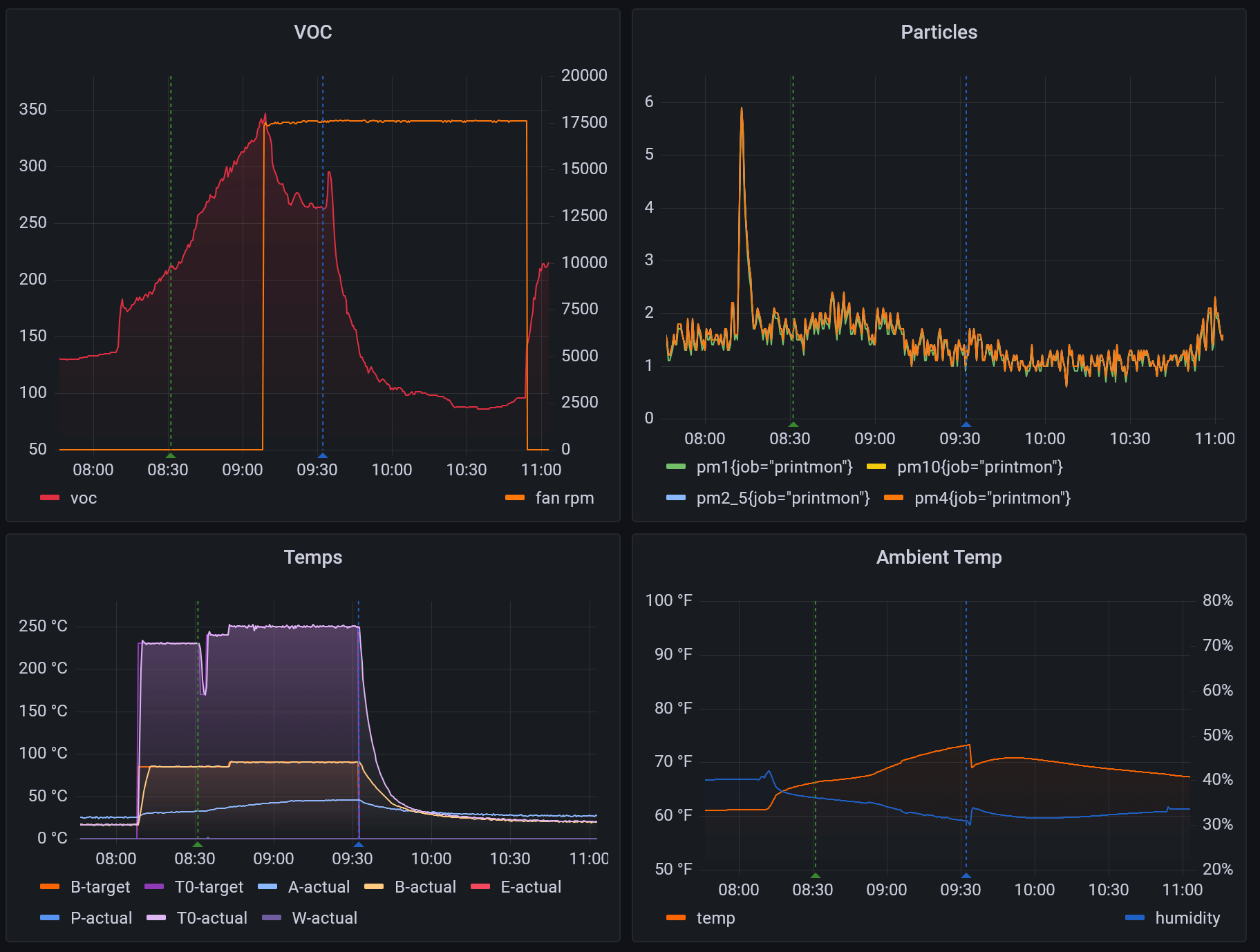Click the P-actual series color icon
Image resolution: width=1260 pixels, height=952 pixels.
[50, 918]
